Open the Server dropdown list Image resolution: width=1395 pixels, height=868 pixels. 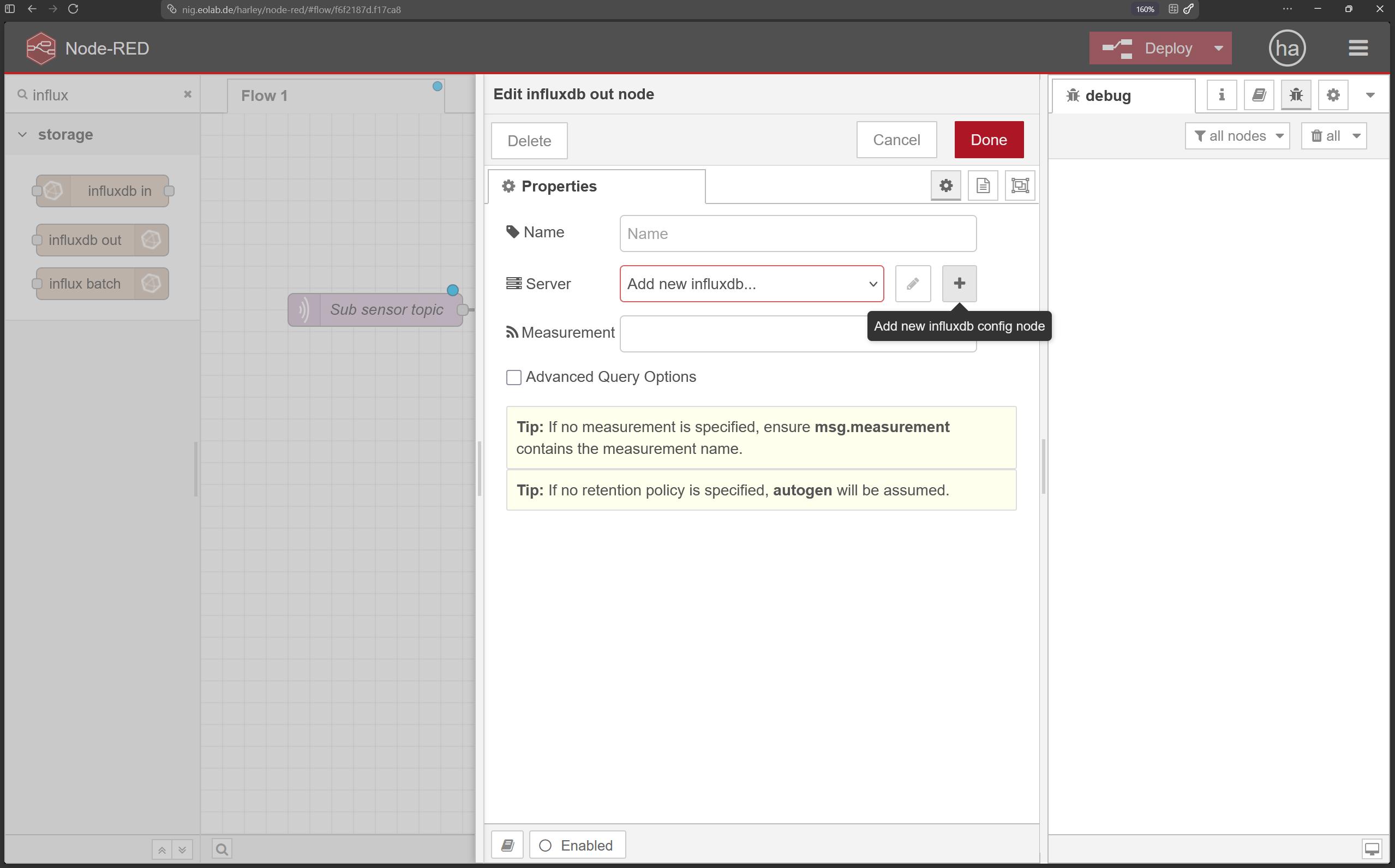[751, 284]
